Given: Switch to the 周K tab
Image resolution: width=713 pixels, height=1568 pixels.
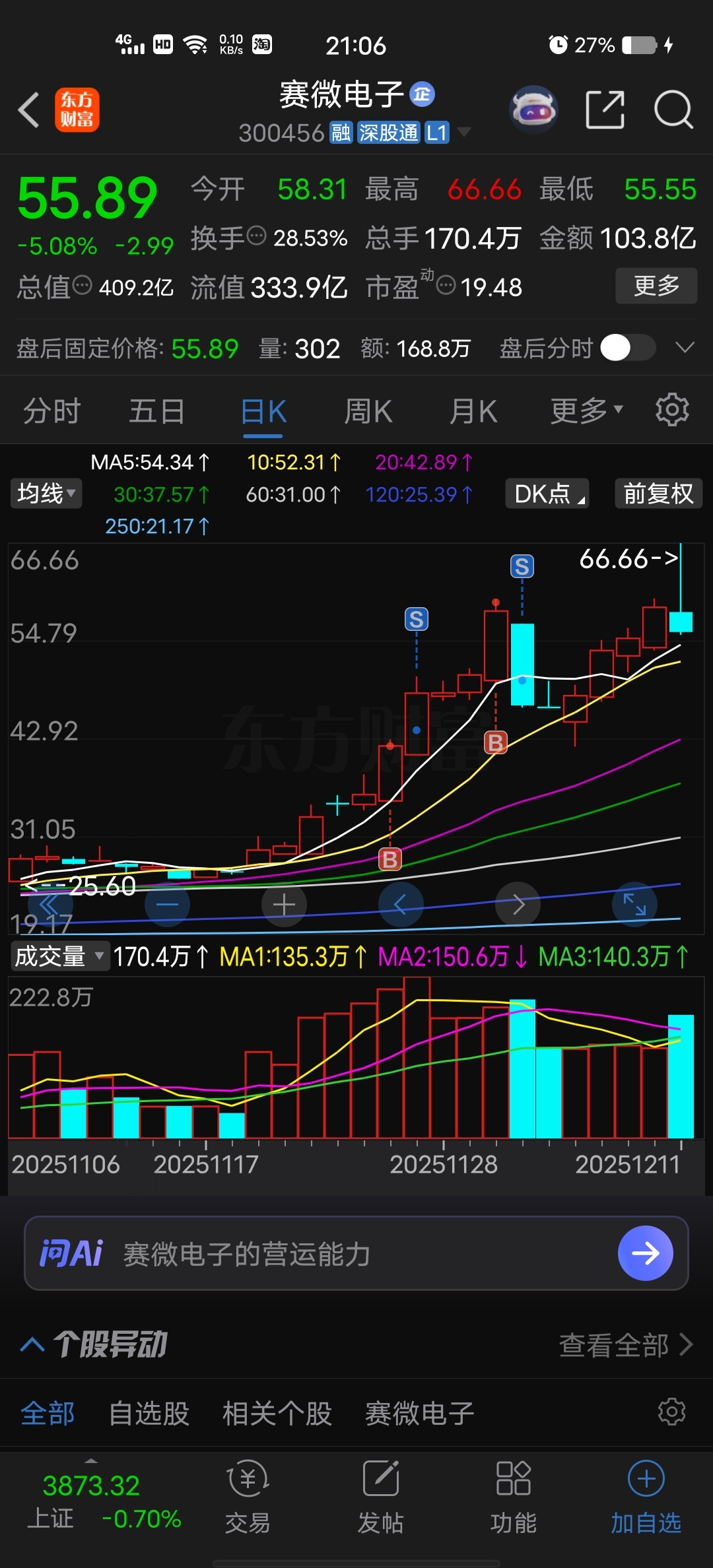Looking at the screenshot, I should 368,412.
